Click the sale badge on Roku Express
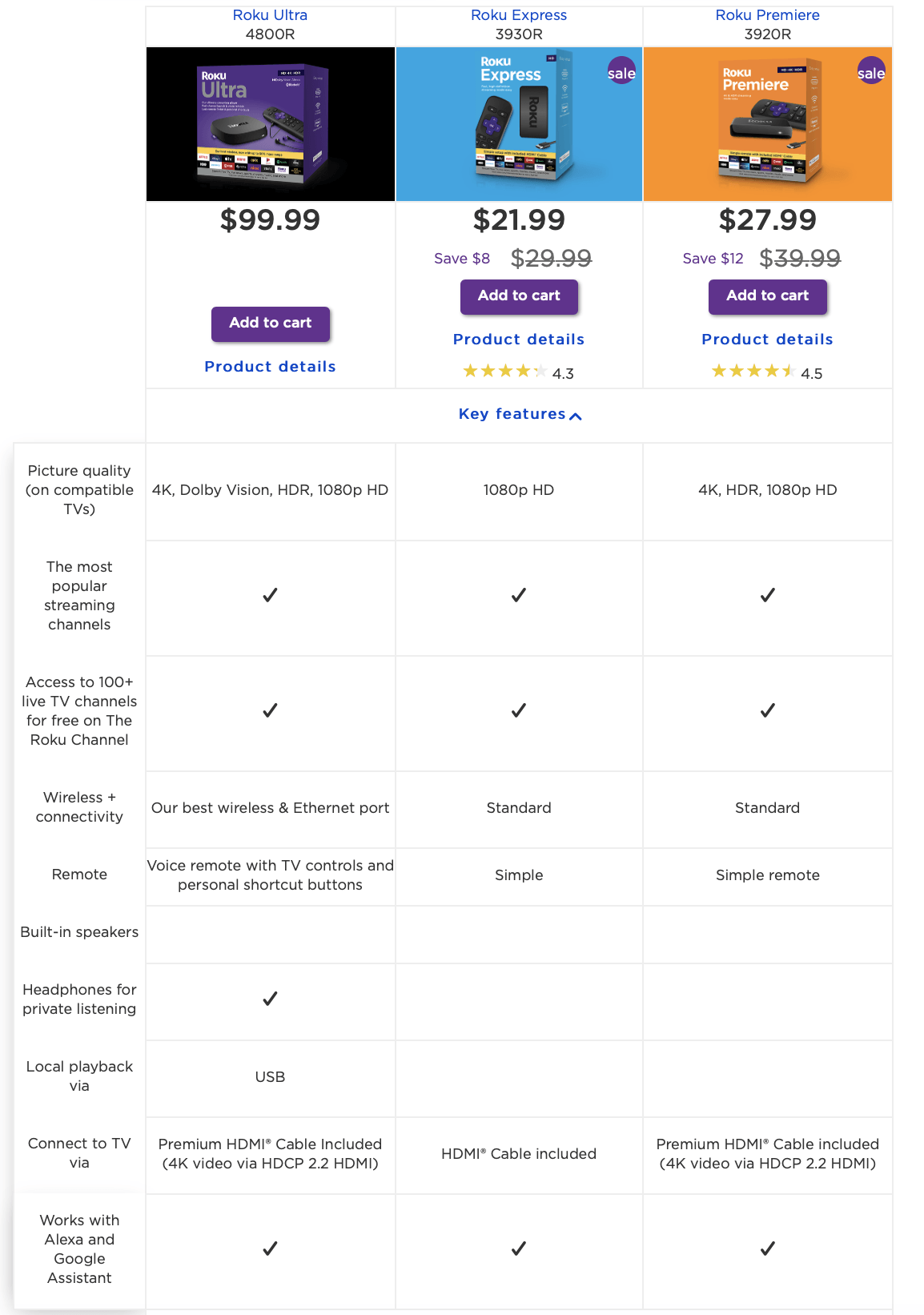Viewport: 924px width, 1315px height. coord(621,72)
